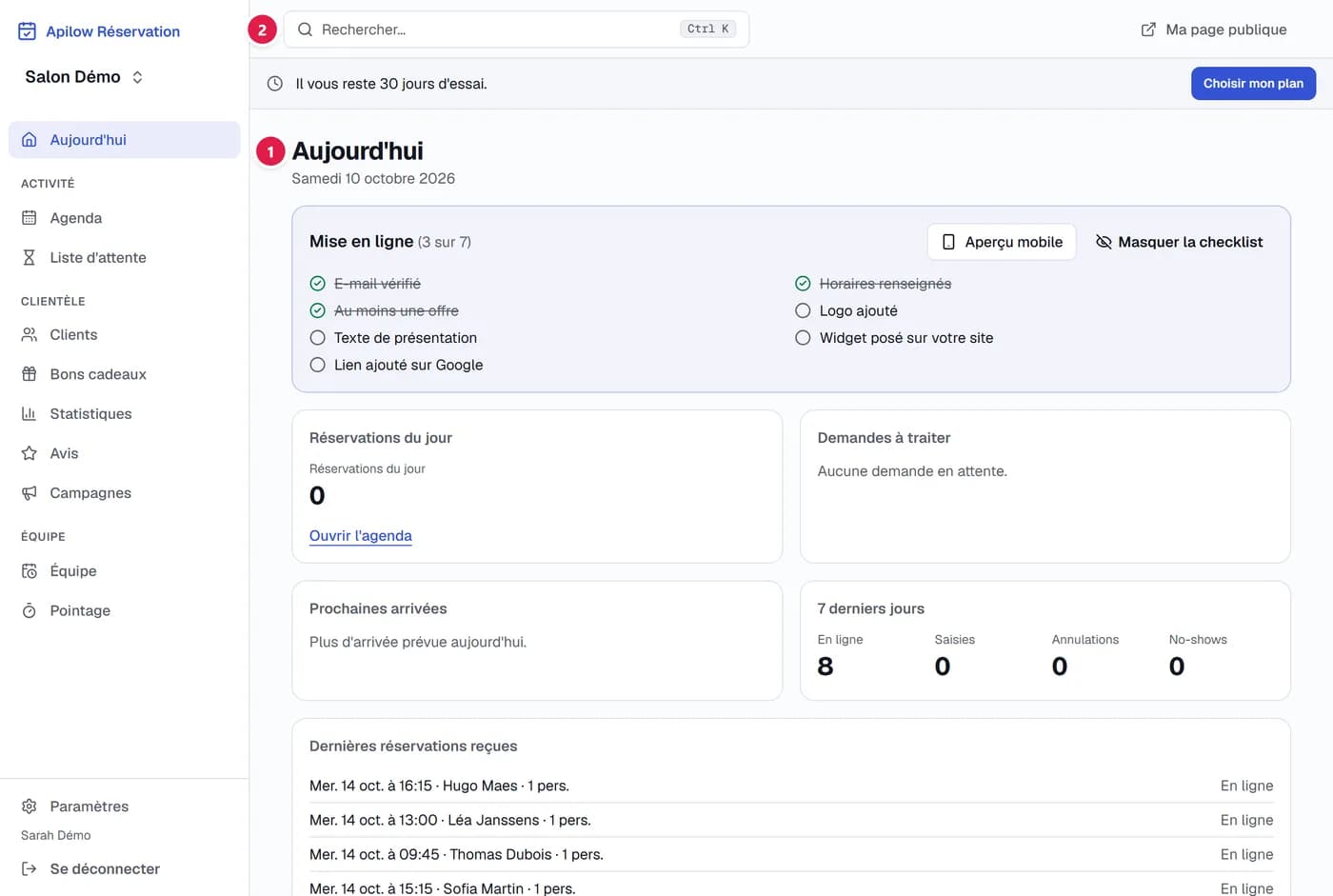
Task: Click the En ligne value 8
Action: pos(826,667)
